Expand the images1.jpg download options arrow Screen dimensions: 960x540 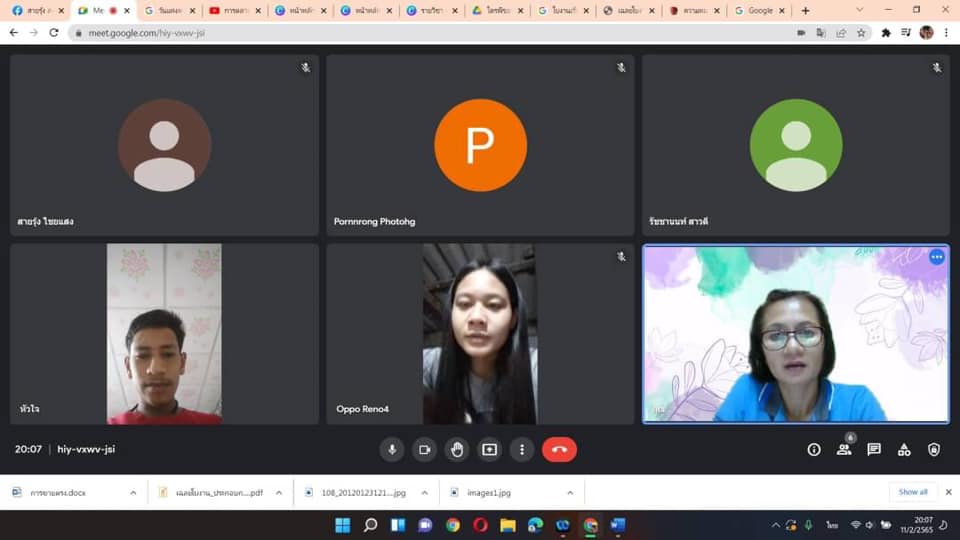[570, 492]
